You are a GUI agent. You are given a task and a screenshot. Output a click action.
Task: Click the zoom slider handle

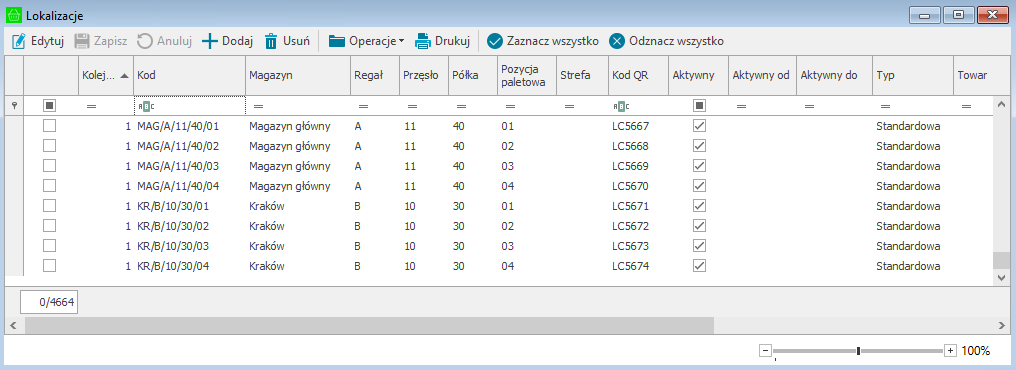click(x=858, y=351)
